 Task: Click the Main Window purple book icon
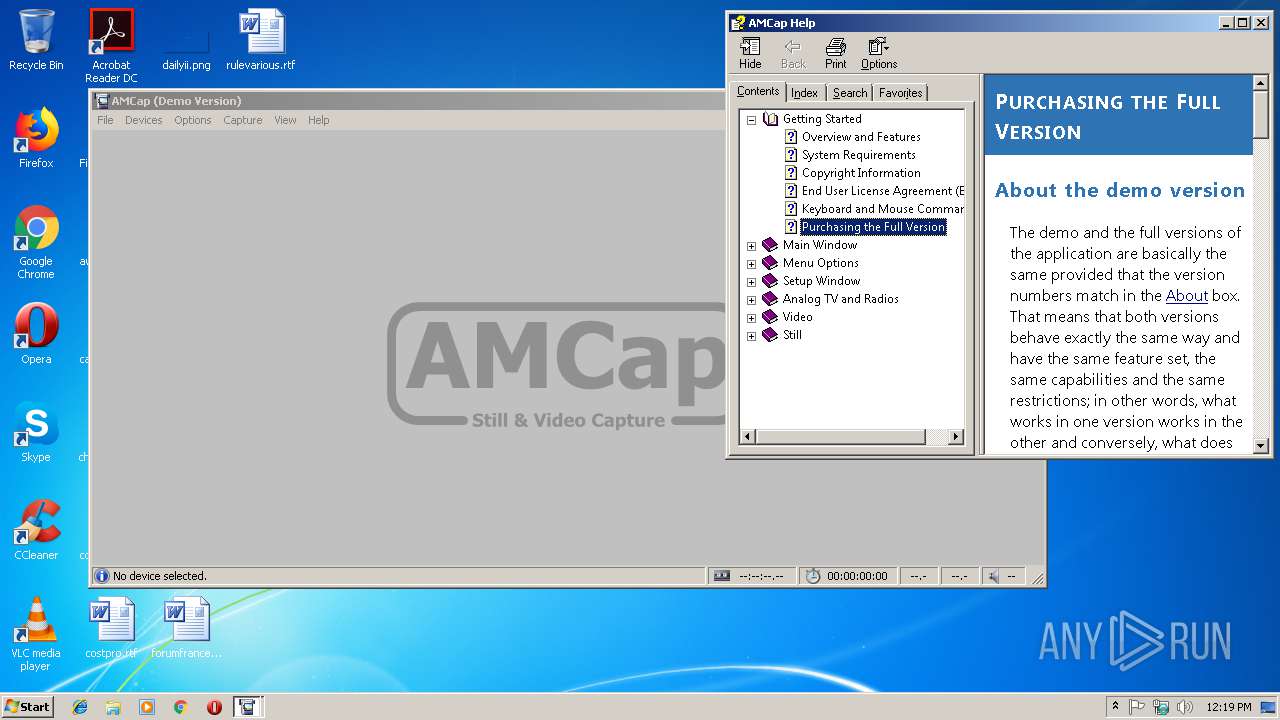tap(770, 245)
